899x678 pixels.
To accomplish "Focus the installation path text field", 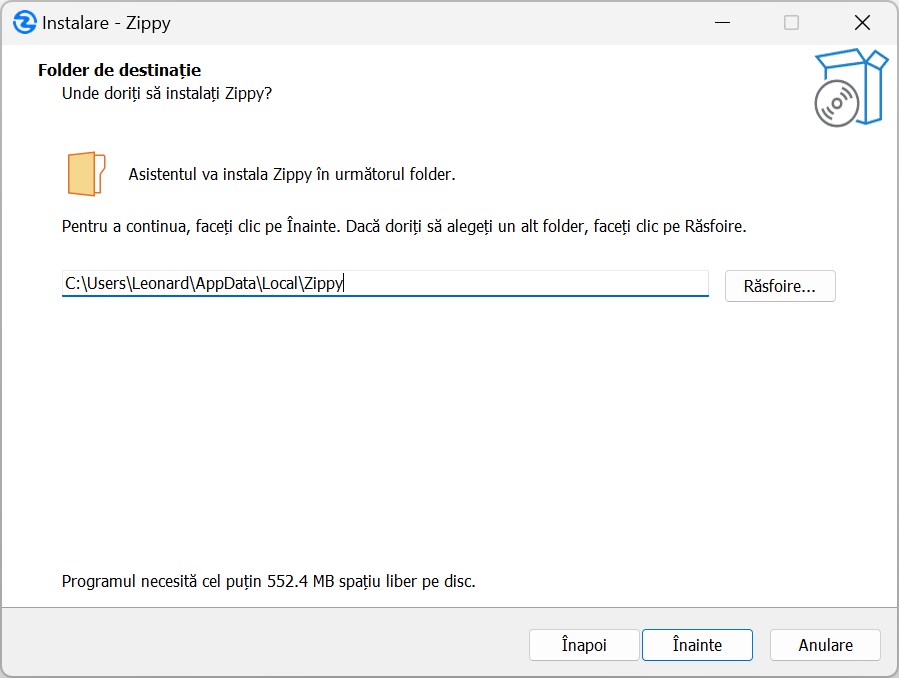I will pyautogui.click(x=500, y=284).
